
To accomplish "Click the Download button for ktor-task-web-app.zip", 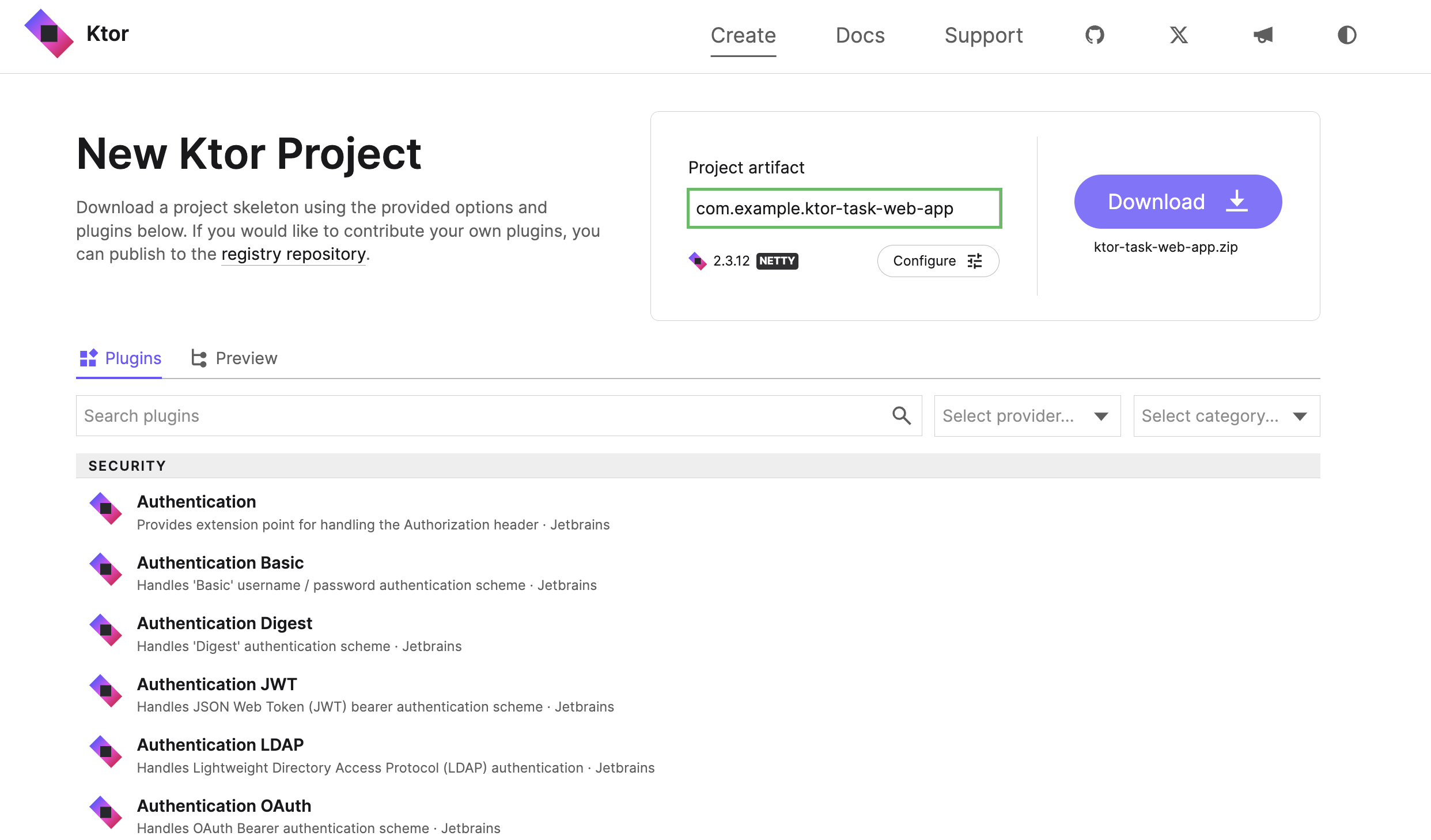I will coord(1177,201).
